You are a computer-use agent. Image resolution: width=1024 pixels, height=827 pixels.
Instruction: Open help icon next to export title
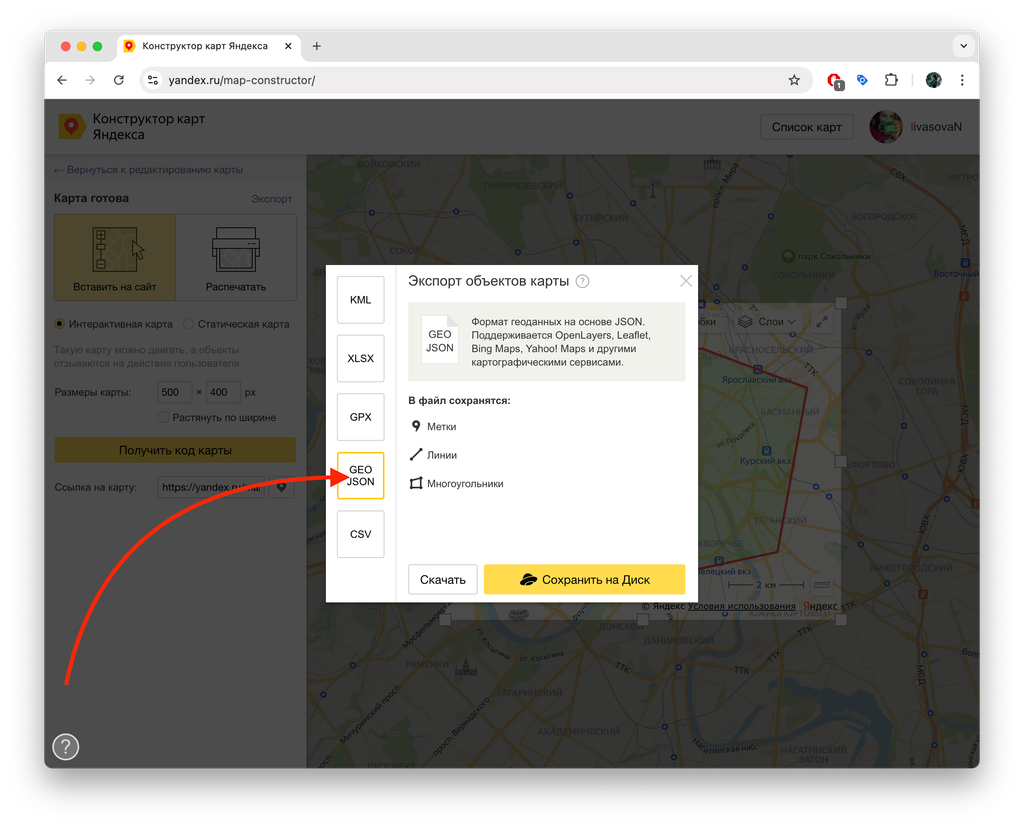[583, 282]
